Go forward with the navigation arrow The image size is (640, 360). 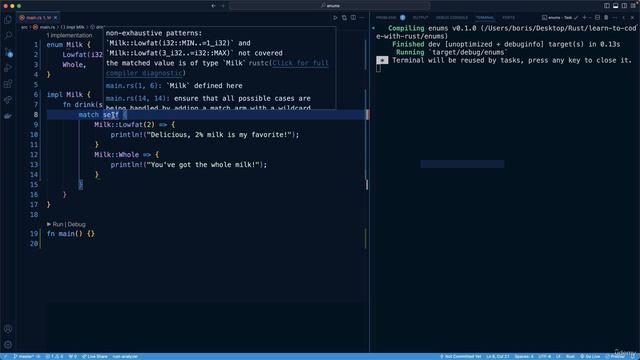click(x=223, y=6)
